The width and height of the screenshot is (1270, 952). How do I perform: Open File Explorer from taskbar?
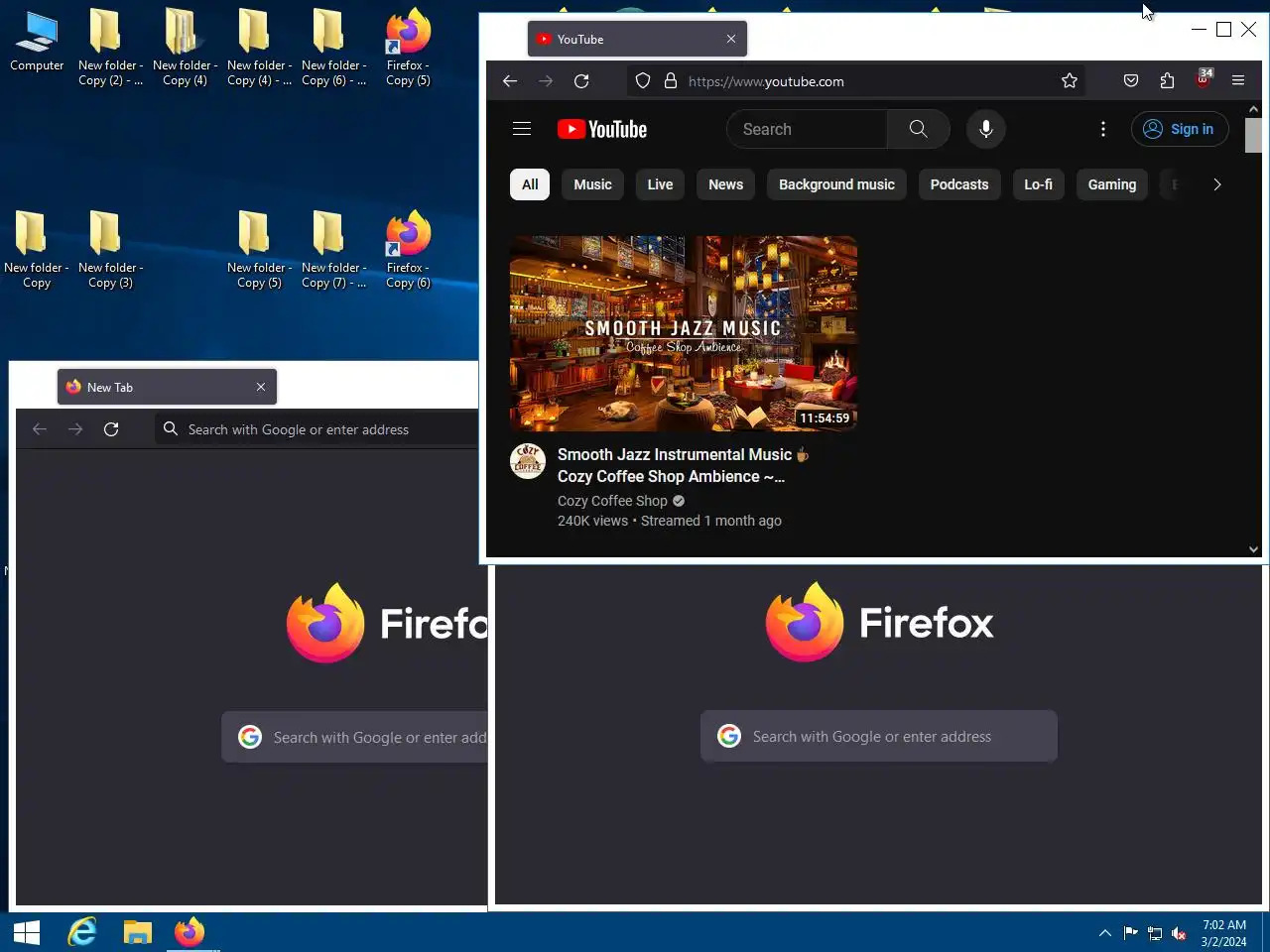tap(137, 932)
